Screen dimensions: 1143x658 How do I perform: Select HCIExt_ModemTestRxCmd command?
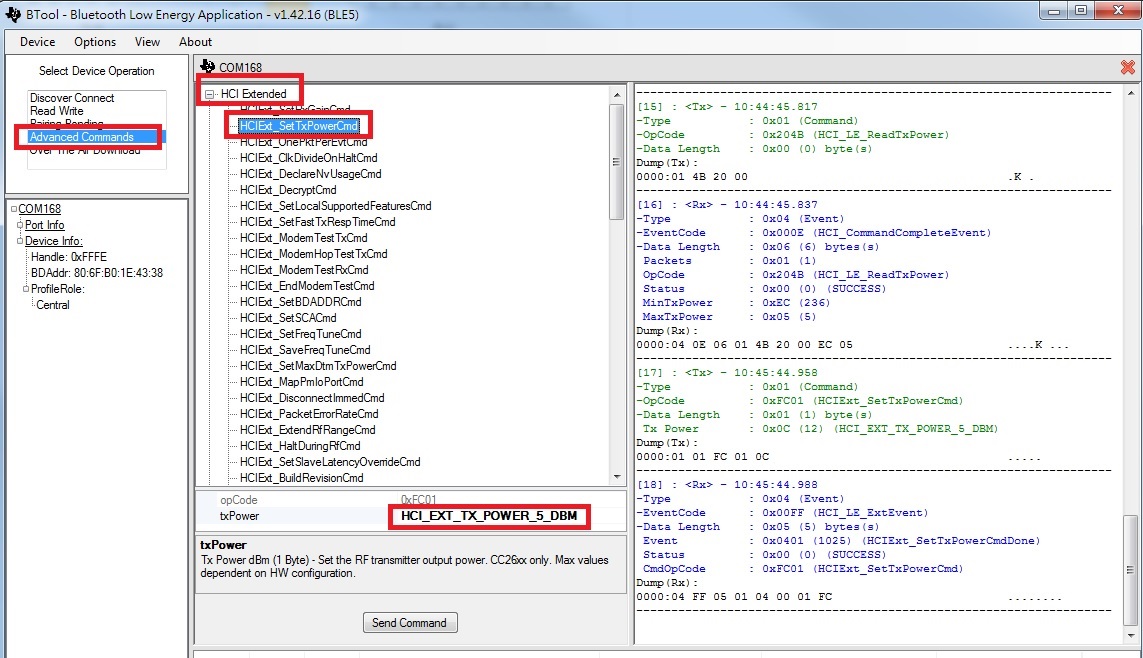304,270
